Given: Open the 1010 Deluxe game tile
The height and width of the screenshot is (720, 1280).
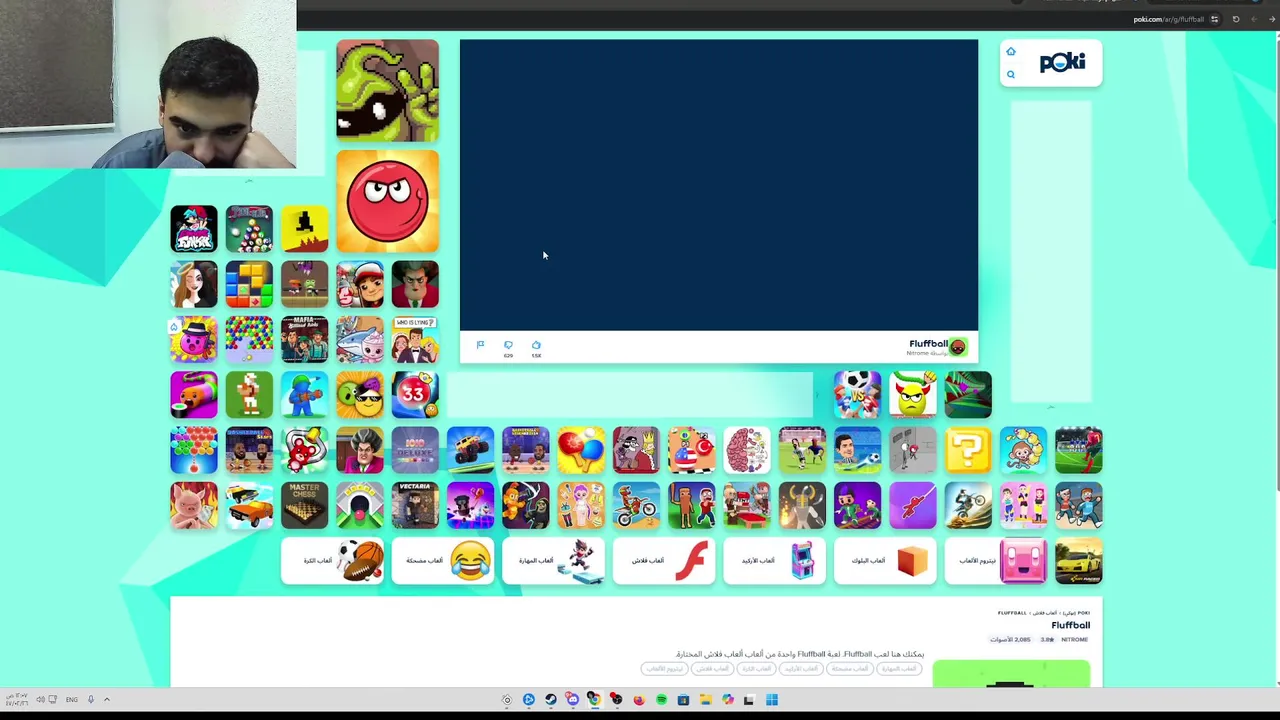Looking at the screenshot, I should [415, 450].
